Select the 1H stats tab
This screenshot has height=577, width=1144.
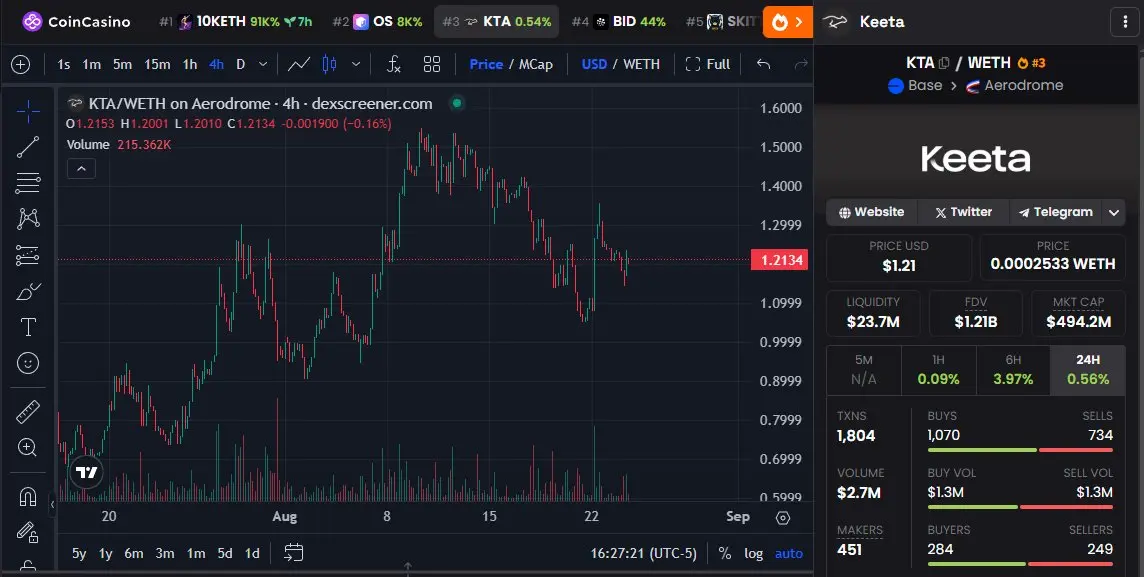(x=938, y=370)
